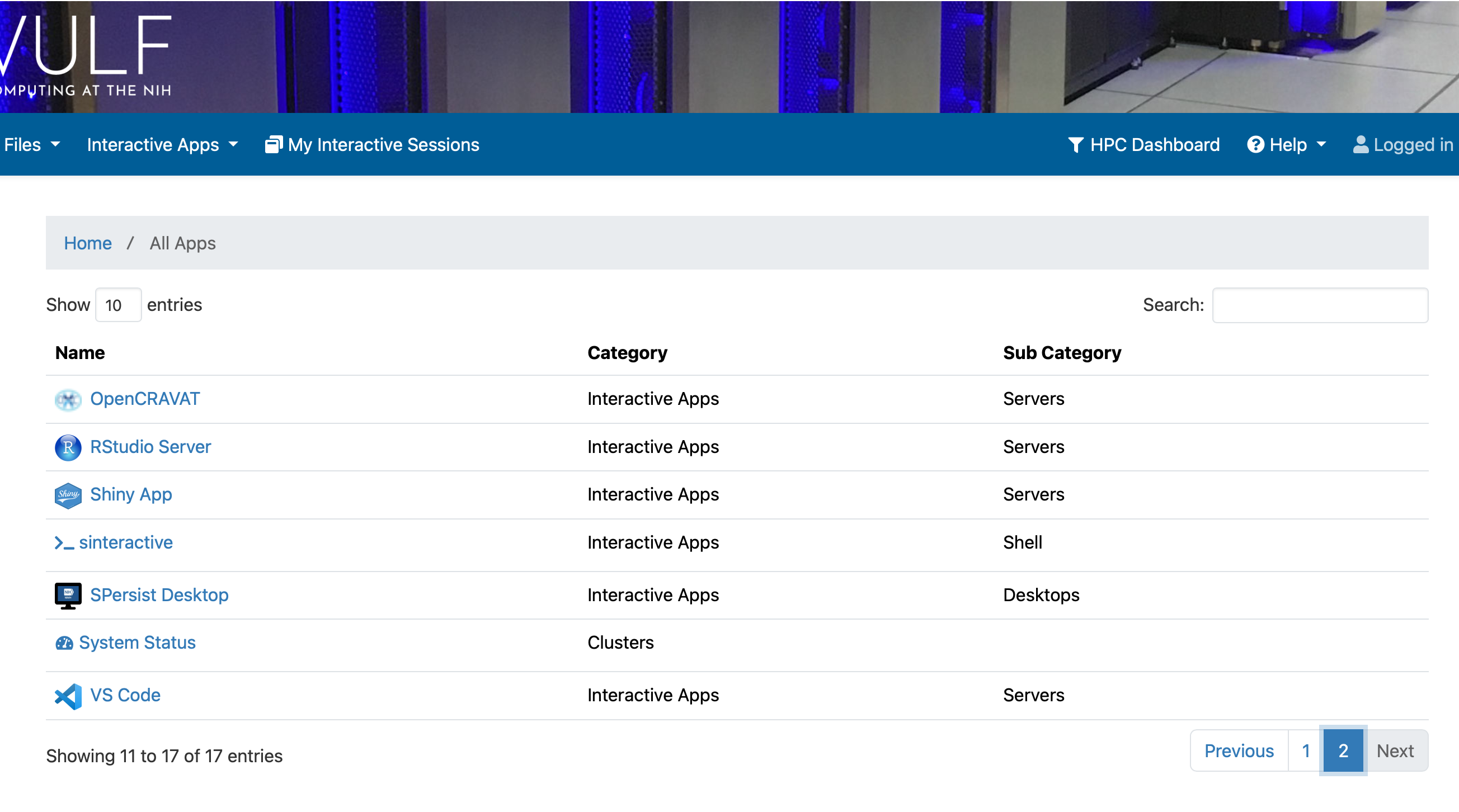This screenshot has height=812, width=1459.
Task: Click Interactive Apps cell in OpenCRAVAT row
Action: tap(653, 399)
